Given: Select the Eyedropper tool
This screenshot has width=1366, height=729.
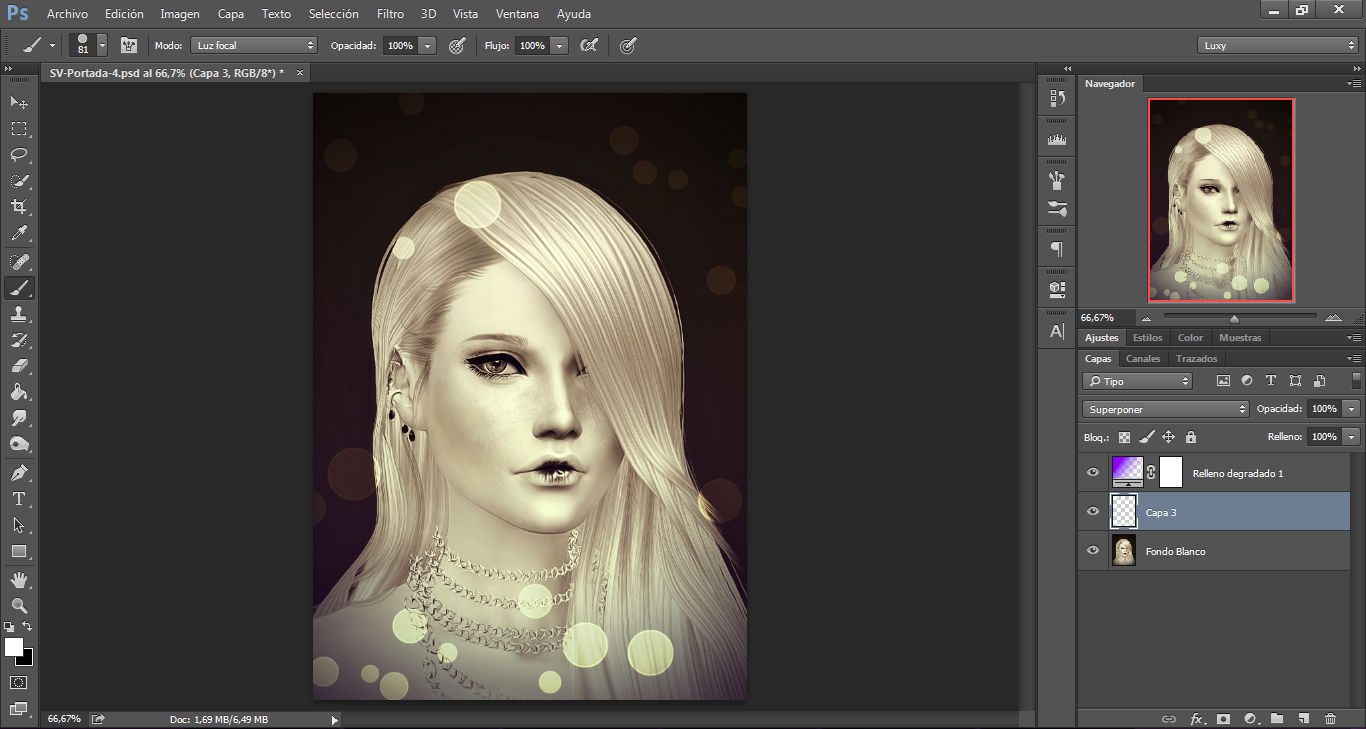Looking at the screenshot, I should click(x=19, y=233).
